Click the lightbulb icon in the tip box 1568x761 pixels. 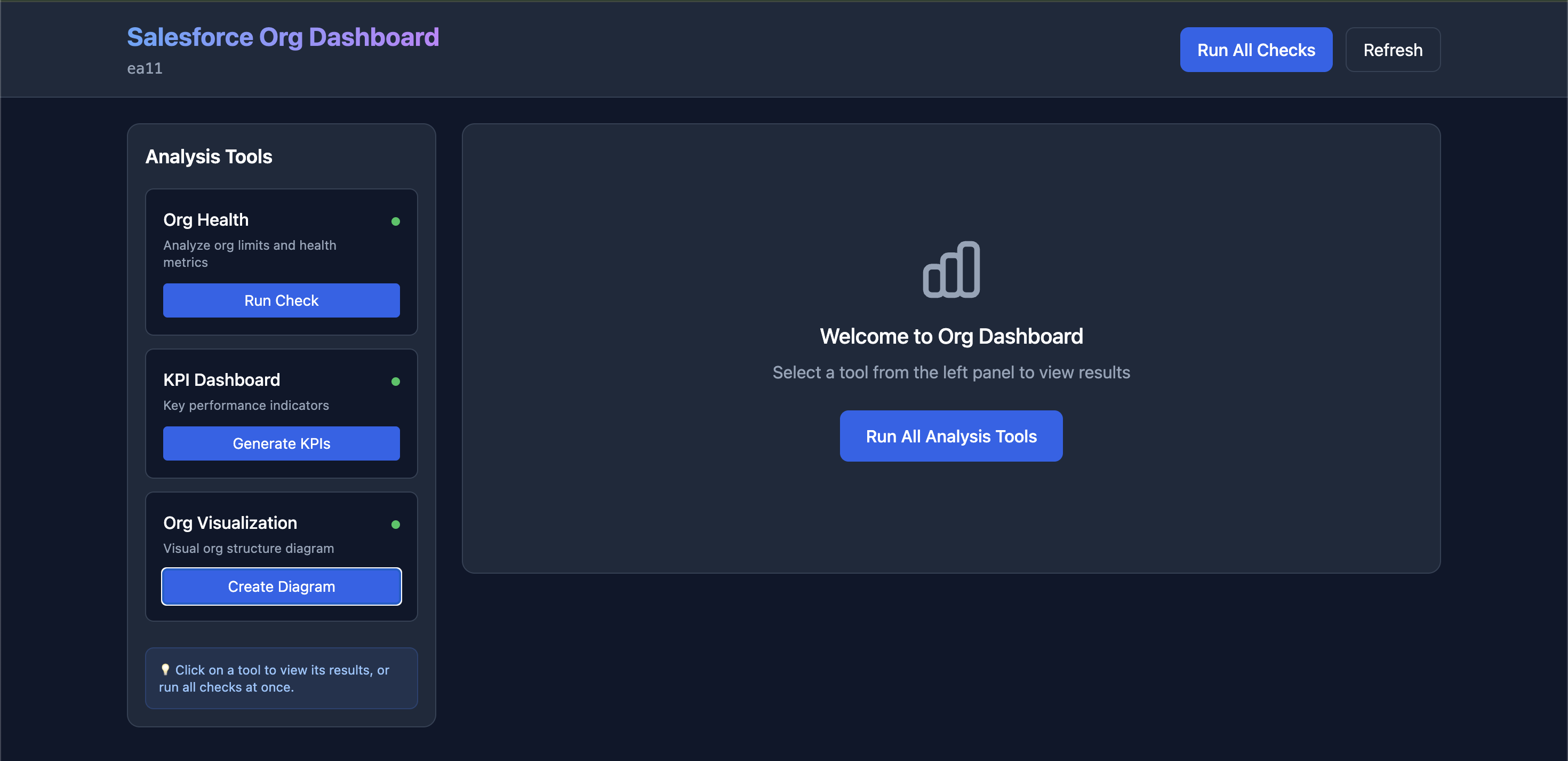[x=165, y=670]
